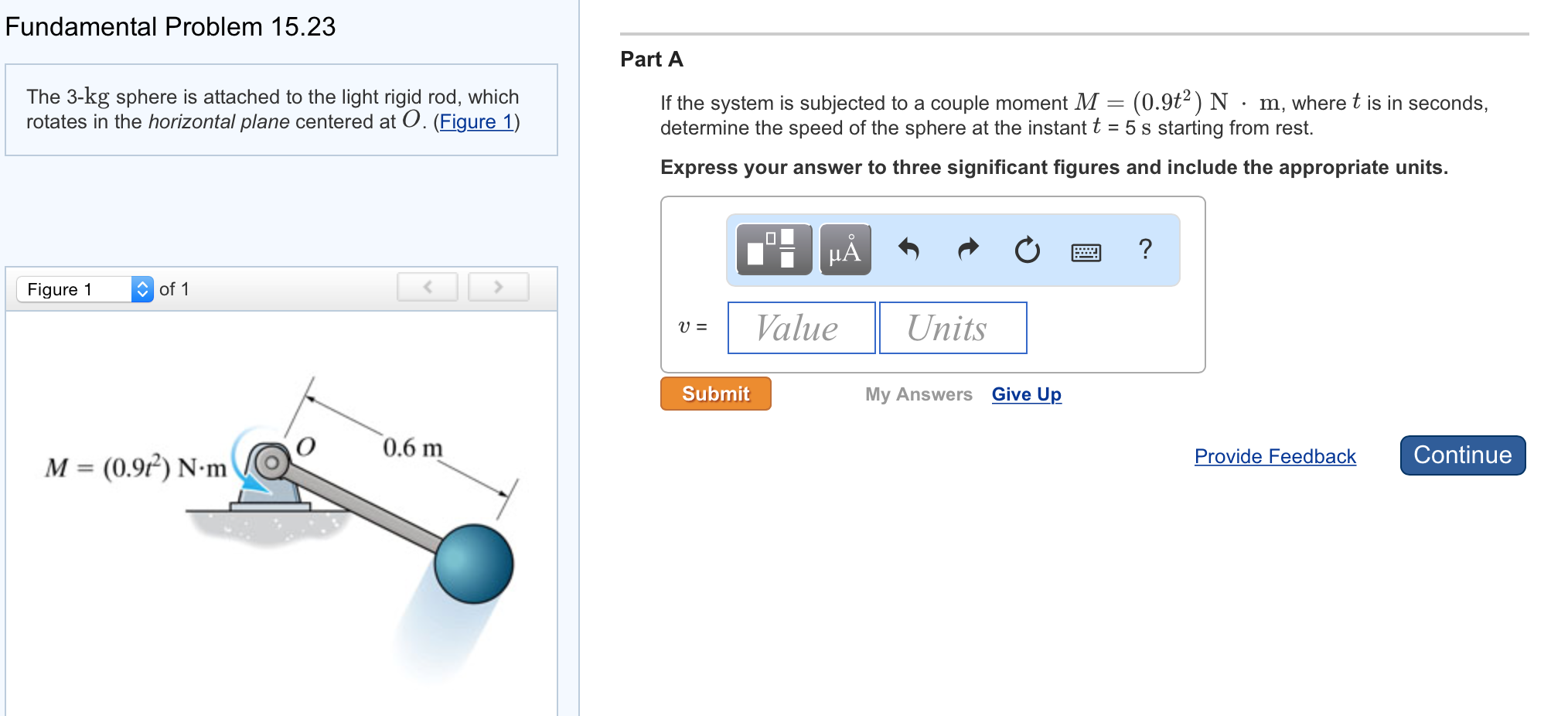Viewport: 1568px width, 716px height.
Task: Click the Give Up link
Action: point(1026,394)
